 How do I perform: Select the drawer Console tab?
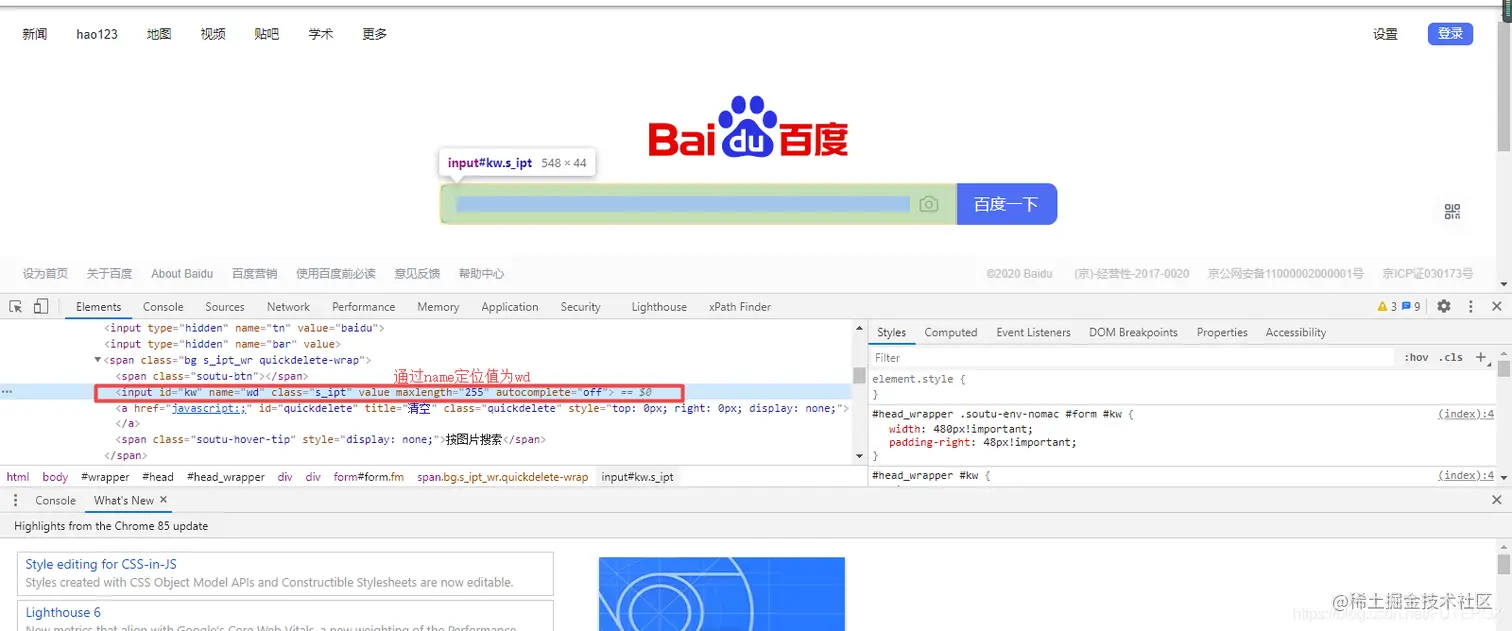[x=55, y=500]
